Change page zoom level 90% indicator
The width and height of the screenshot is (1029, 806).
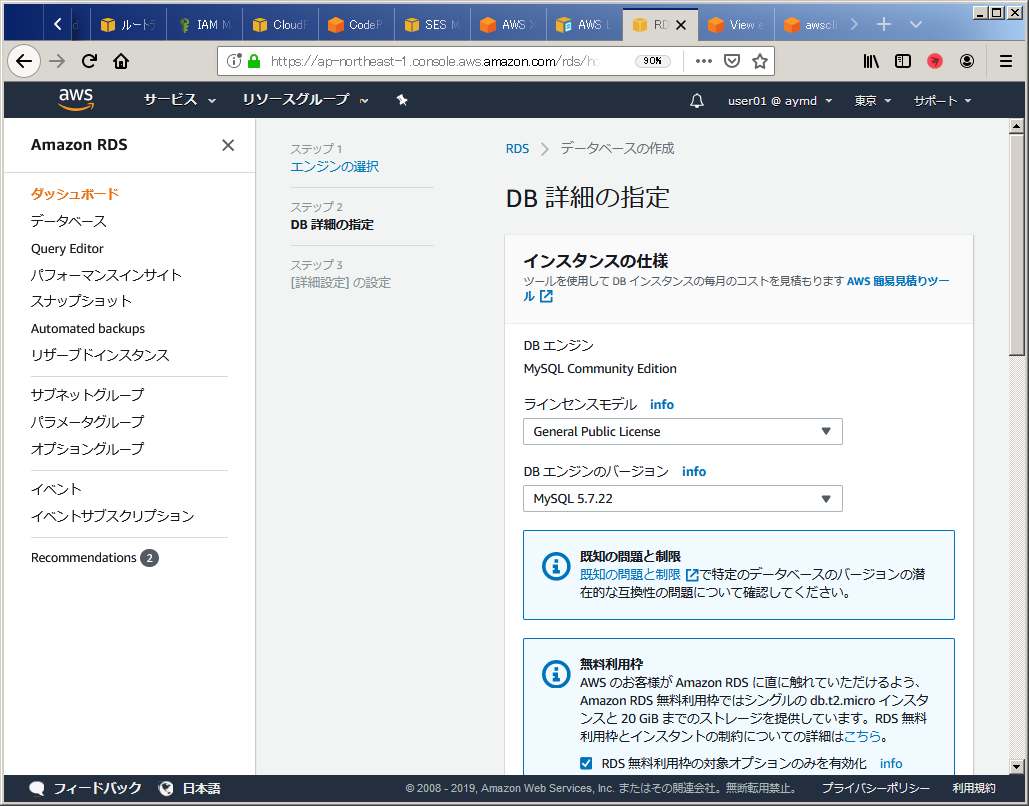tap(652, 61)
